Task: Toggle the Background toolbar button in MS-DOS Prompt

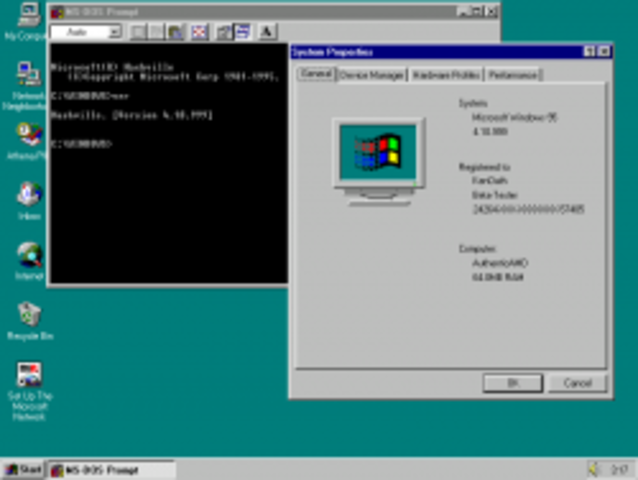Action: (243, 32)
